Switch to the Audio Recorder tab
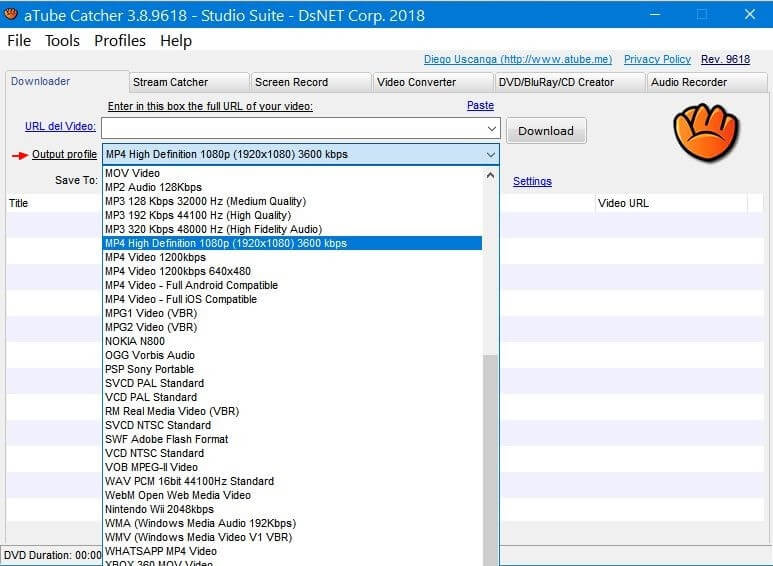The width and height of the screenshot is (773, 566). [x=707, y=82]
